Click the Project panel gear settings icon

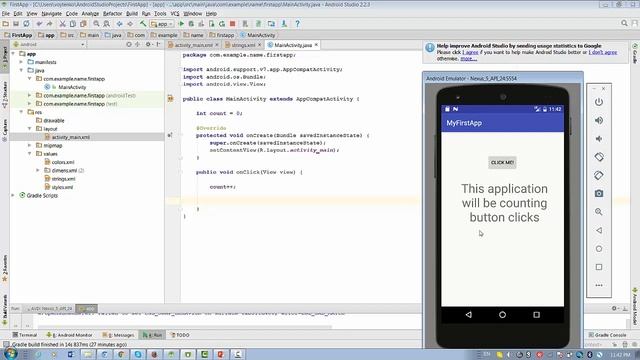148,44
